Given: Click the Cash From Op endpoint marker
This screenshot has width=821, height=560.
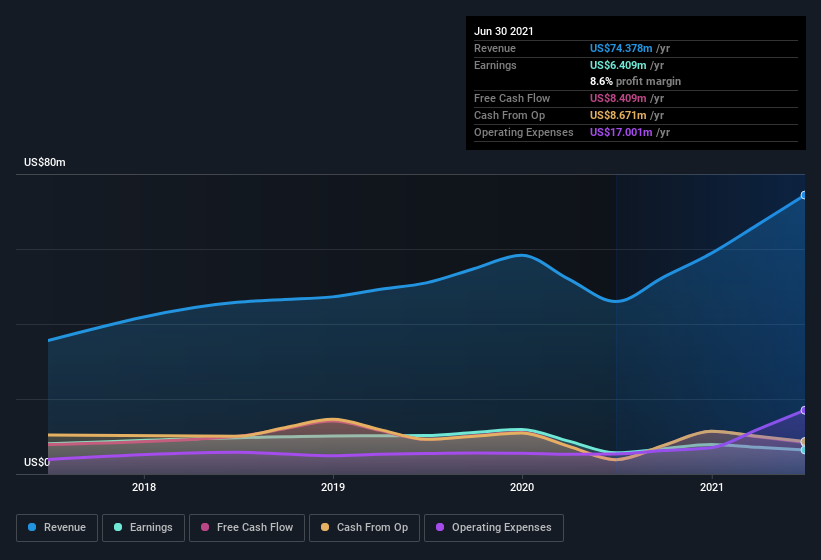Looking at the screenshot, I should (x=804, y=442).
